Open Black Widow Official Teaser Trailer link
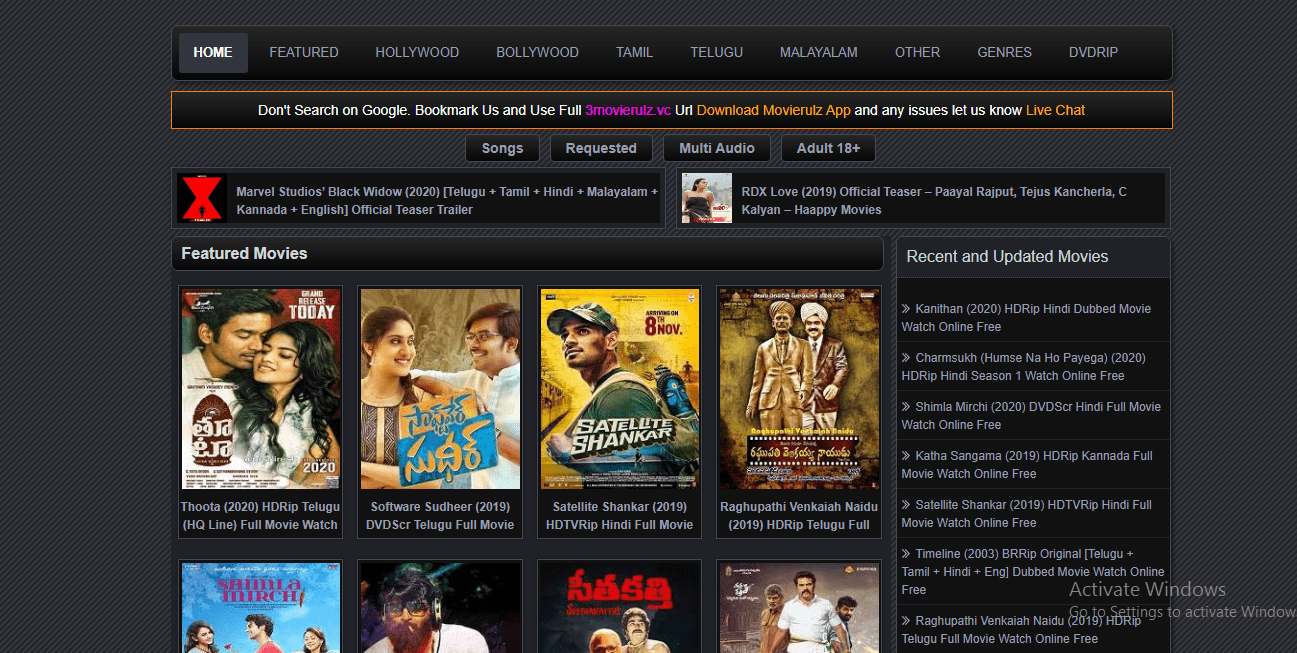The image size is (1297, 653). [447, 200]
